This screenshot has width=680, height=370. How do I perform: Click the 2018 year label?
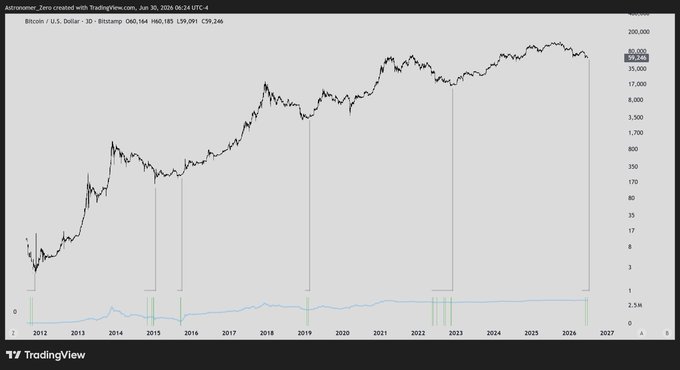click(267, 333)
